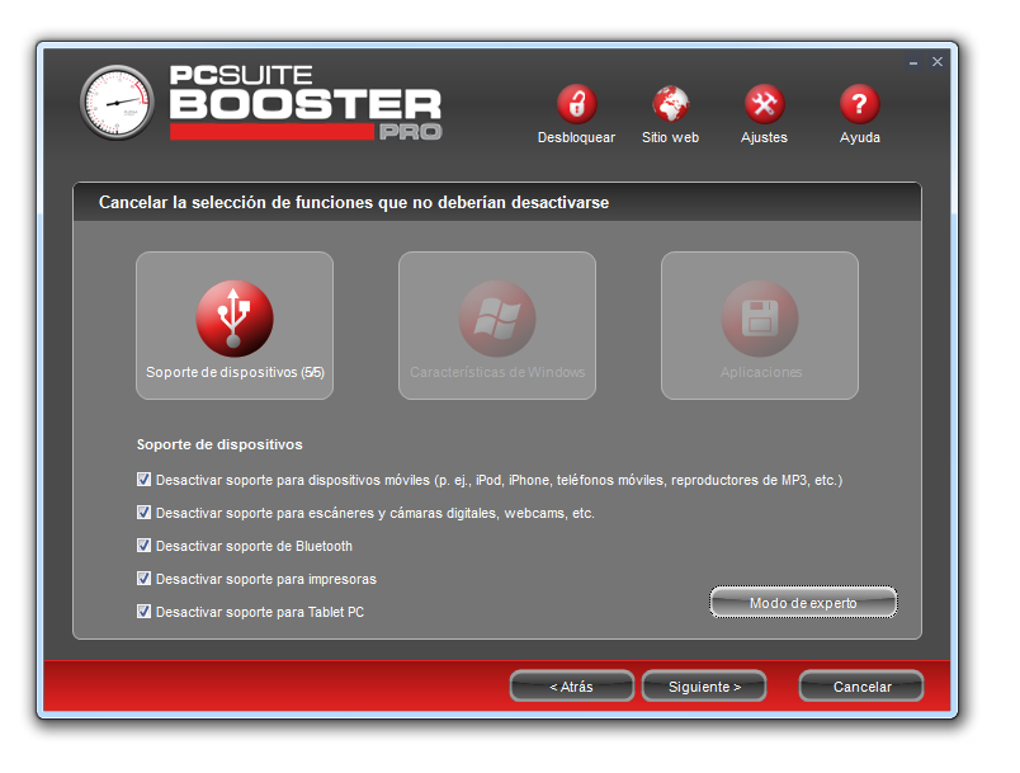
Task: Toggle the Tablet PC support checkbox
Action: click(143, 611)
